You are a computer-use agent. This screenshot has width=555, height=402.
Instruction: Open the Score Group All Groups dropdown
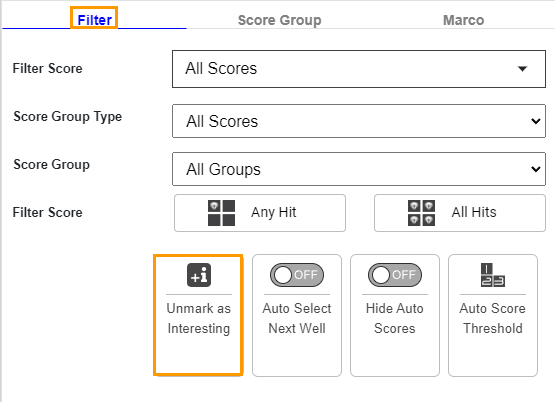coord(359,169)
